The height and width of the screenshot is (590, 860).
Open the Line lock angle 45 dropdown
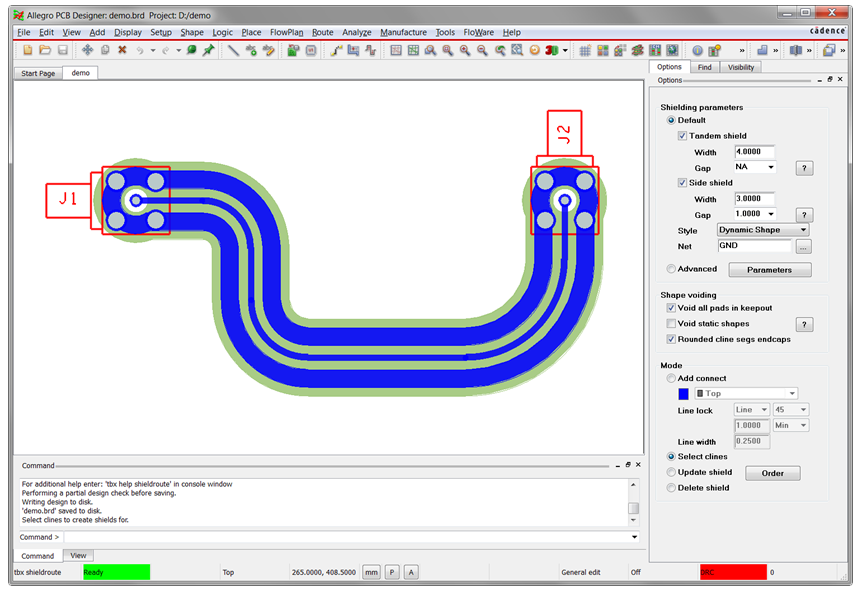pos(790,410)
